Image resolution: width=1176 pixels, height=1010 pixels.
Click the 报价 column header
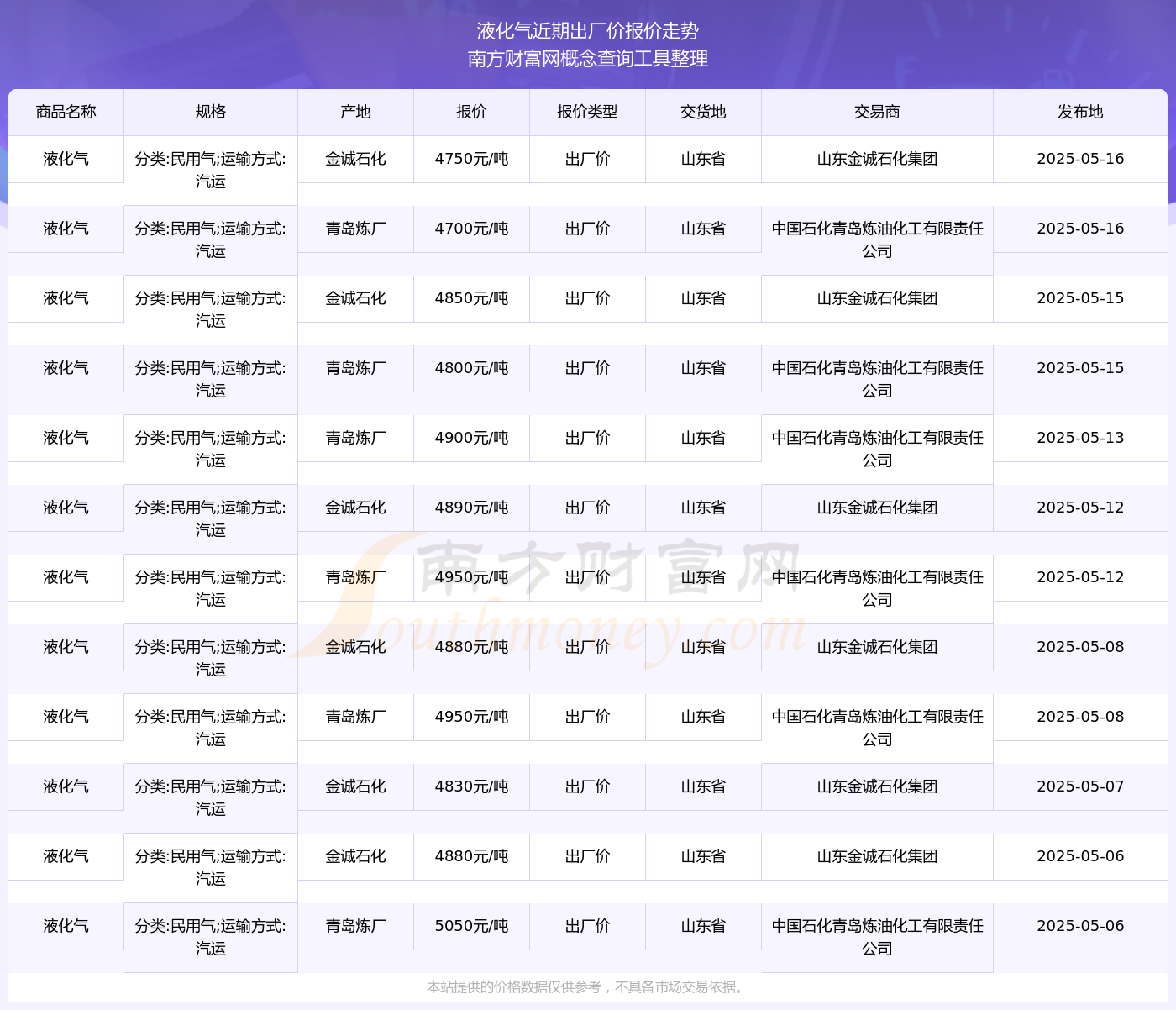coord(472,112)
